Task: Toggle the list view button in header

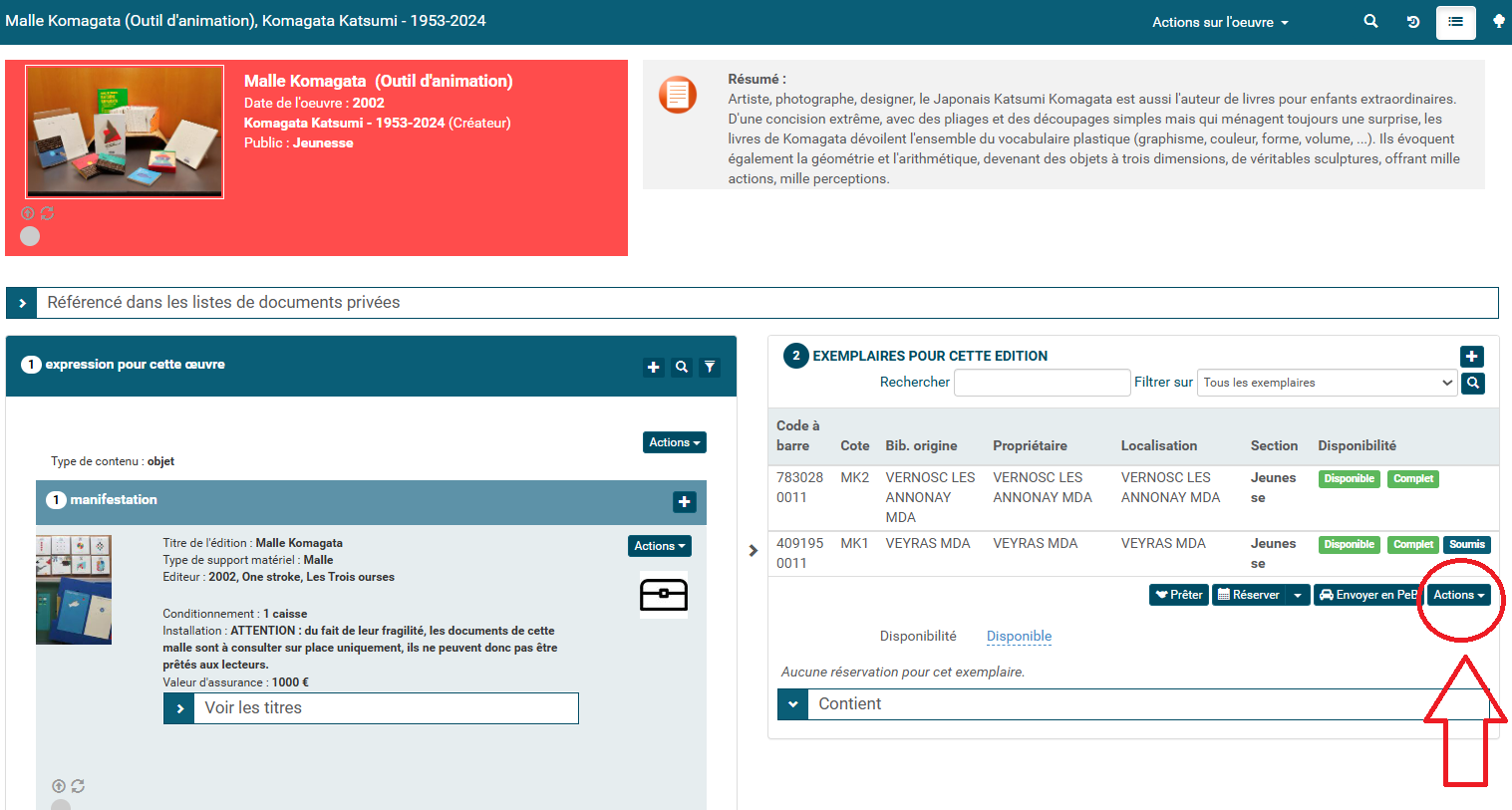Action: tap(1455, 22)
